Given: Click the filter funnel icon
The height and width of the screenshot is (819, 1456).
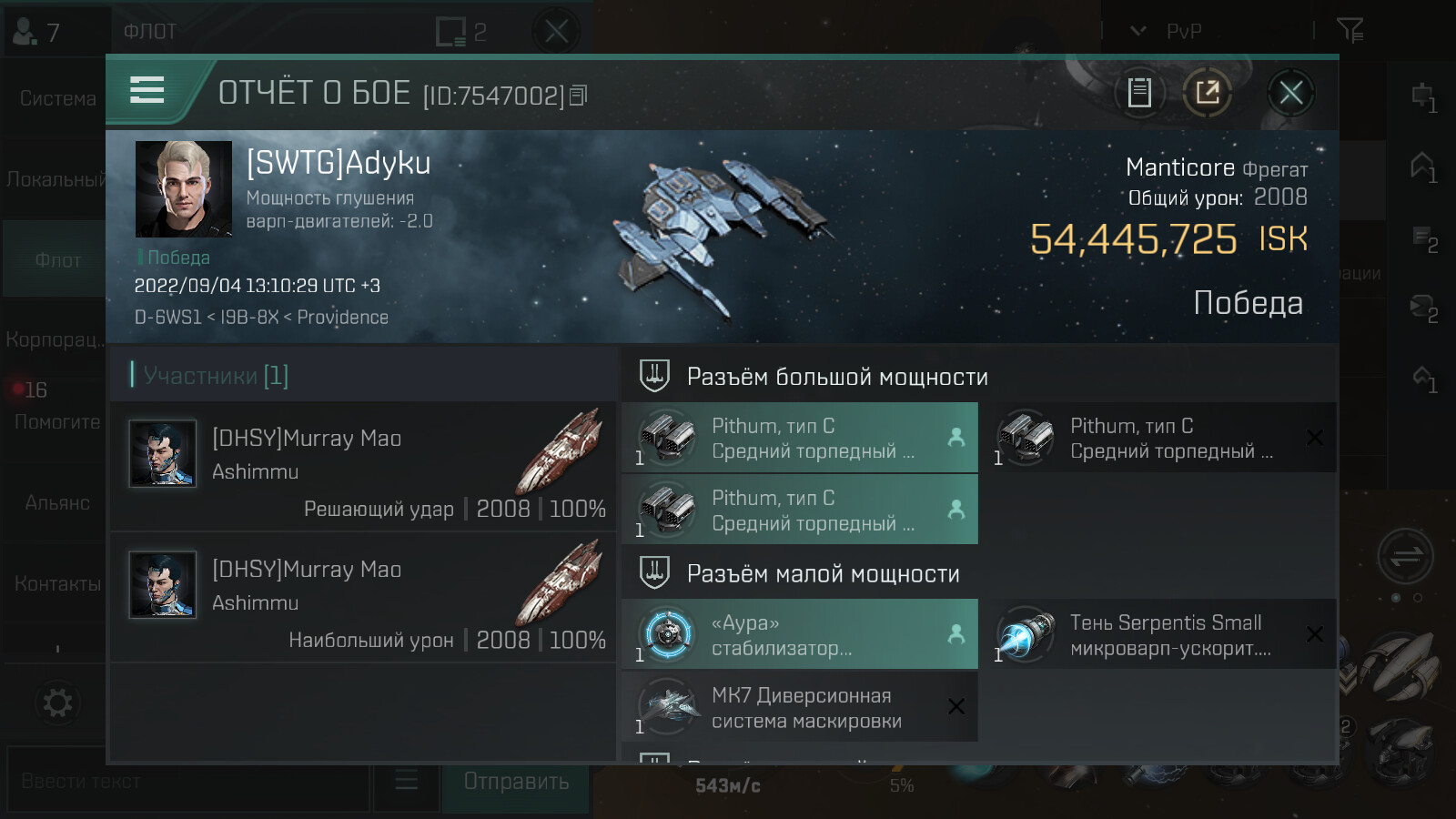Looking at the screenshot, I should pyautogui.click(x=1350, y=31).
